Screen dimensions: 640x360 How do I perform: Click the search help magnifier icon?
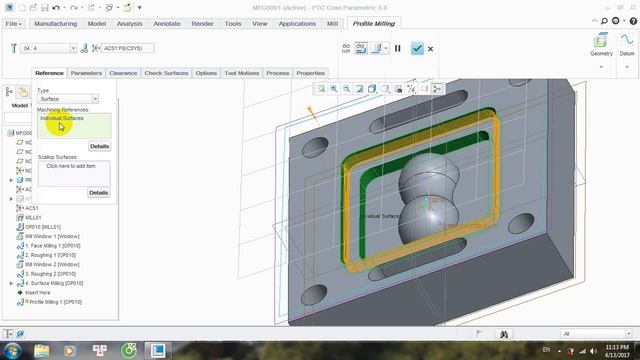pyautogui.click(x=604, y=21)
